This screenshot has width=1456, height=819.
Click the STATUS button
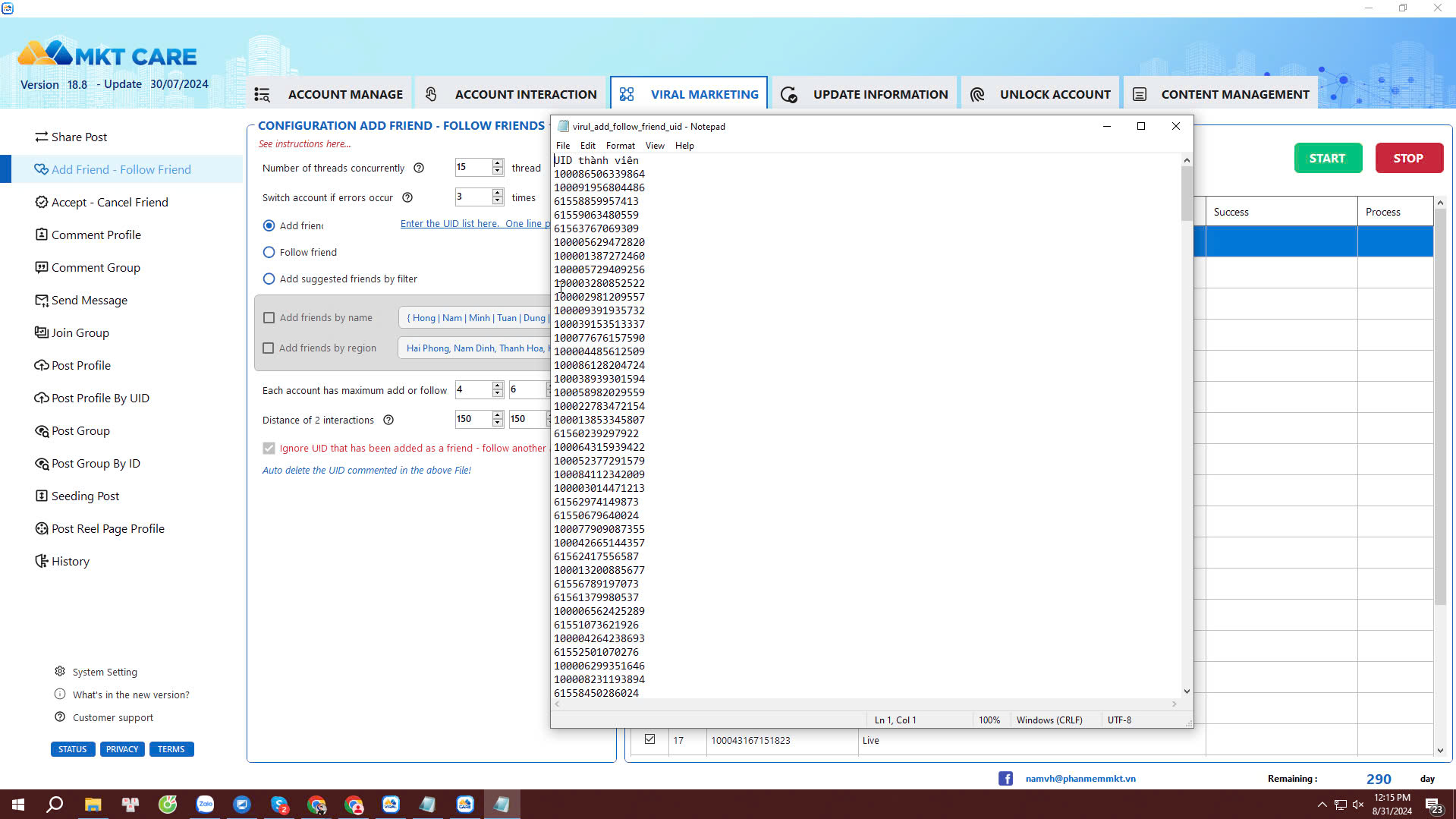pyautogui.click(x=73, y=749)
